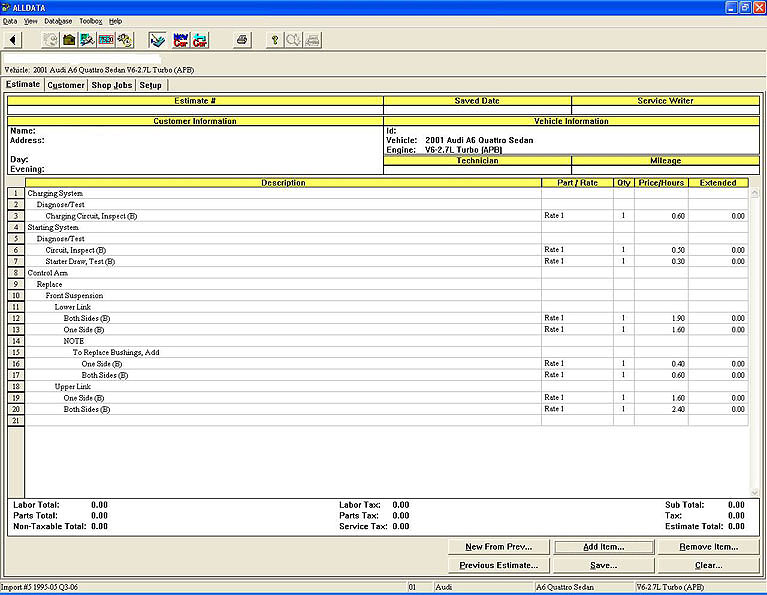The image size is (767, 595).
Task: Click the New Car toolbar icon
Action: (x=181, y=40)
